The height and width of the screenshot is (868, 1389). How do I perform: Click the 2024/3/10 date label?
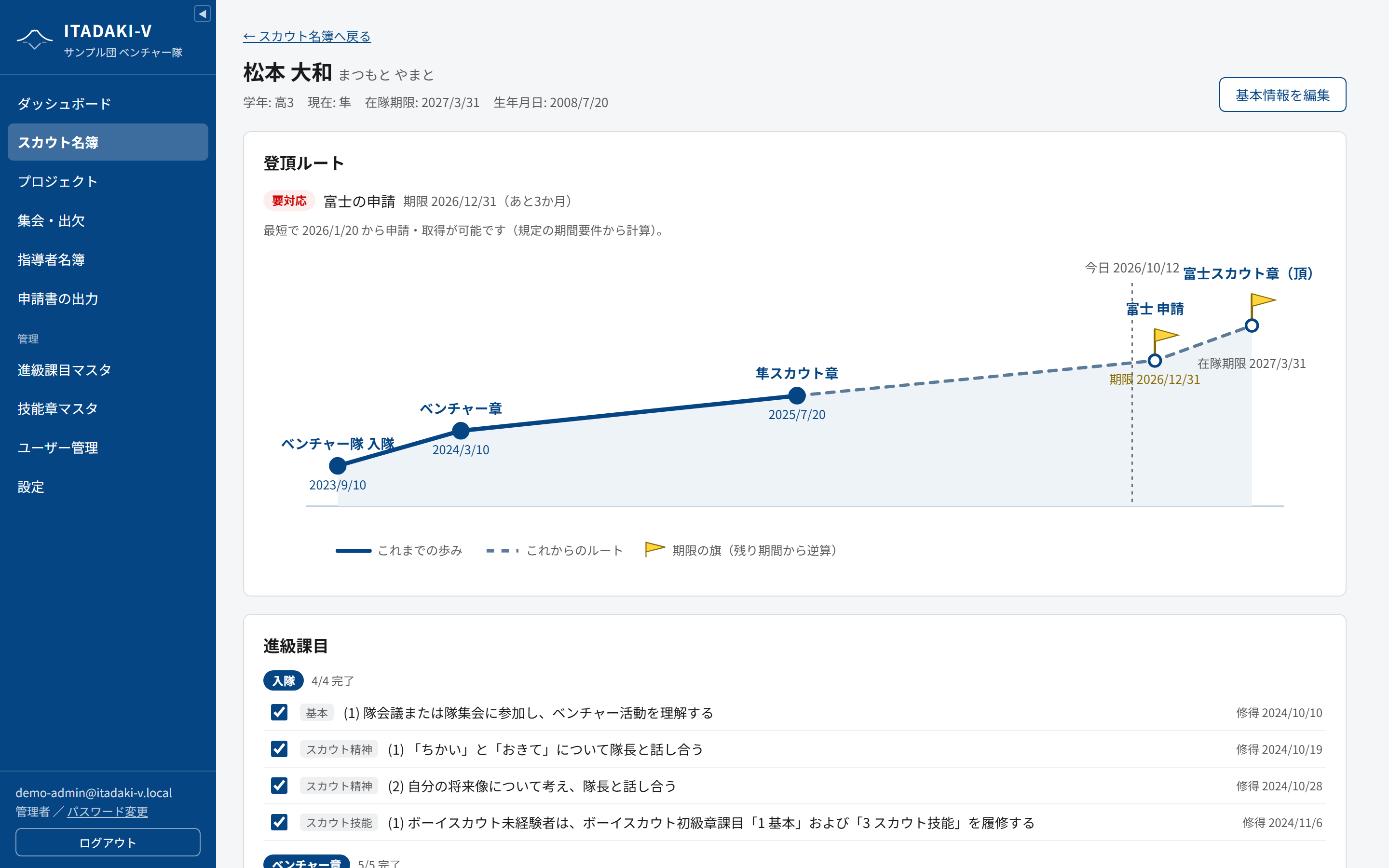[x=461, y=449]
